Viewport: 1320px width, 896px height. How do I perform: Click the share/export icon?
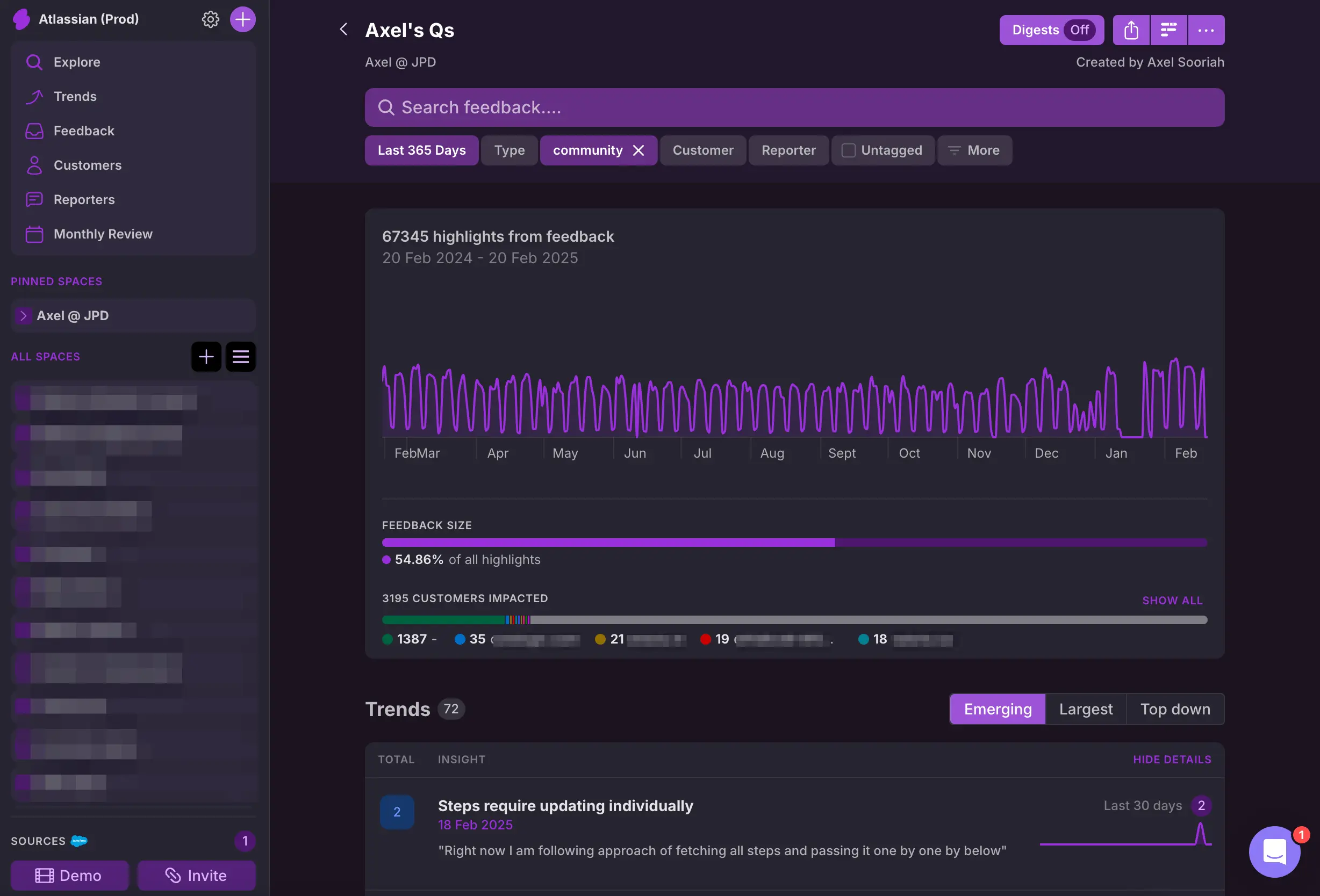[x=1131, y=30]
